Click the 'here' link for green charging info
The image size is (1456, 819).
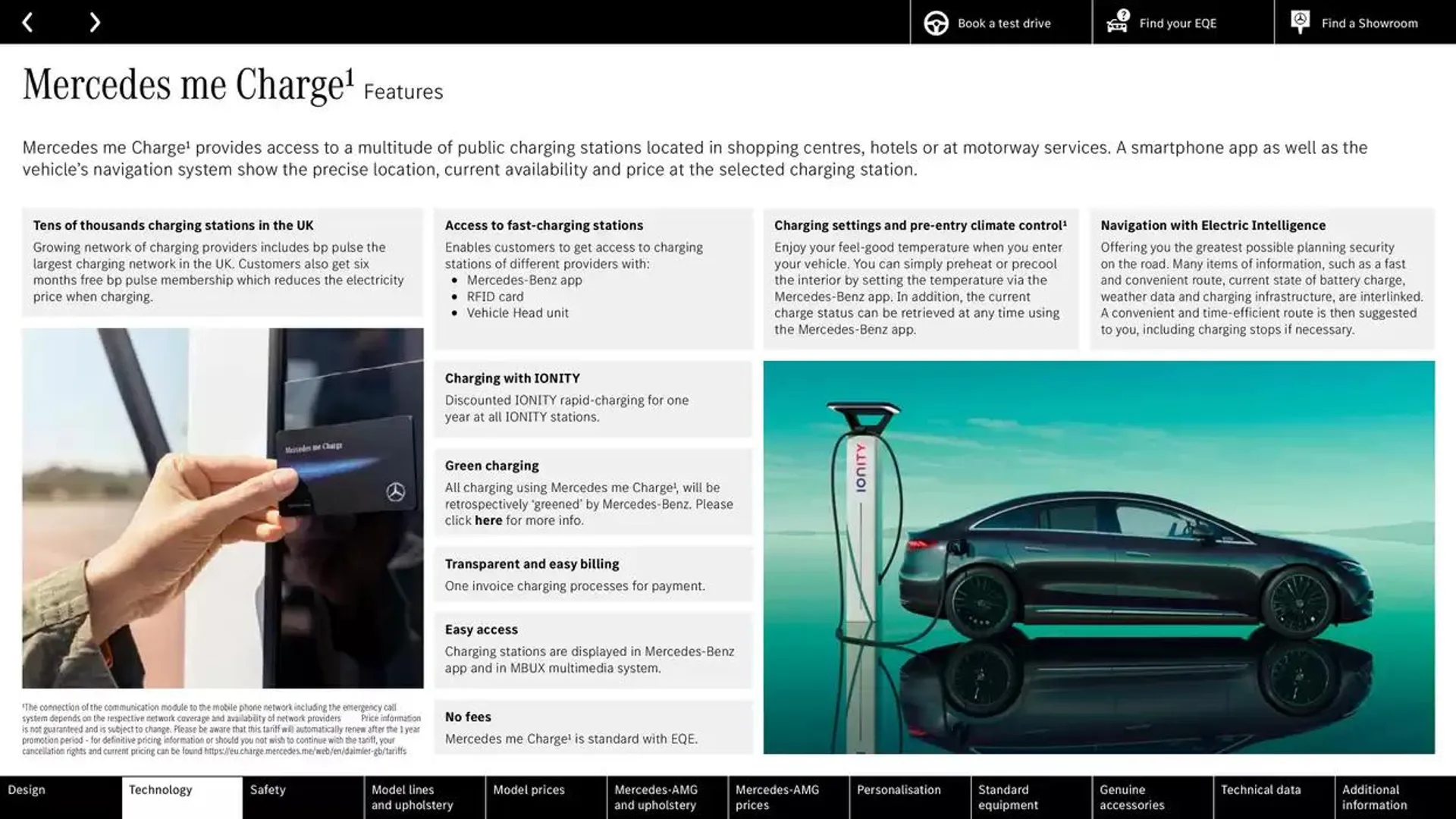488,520
